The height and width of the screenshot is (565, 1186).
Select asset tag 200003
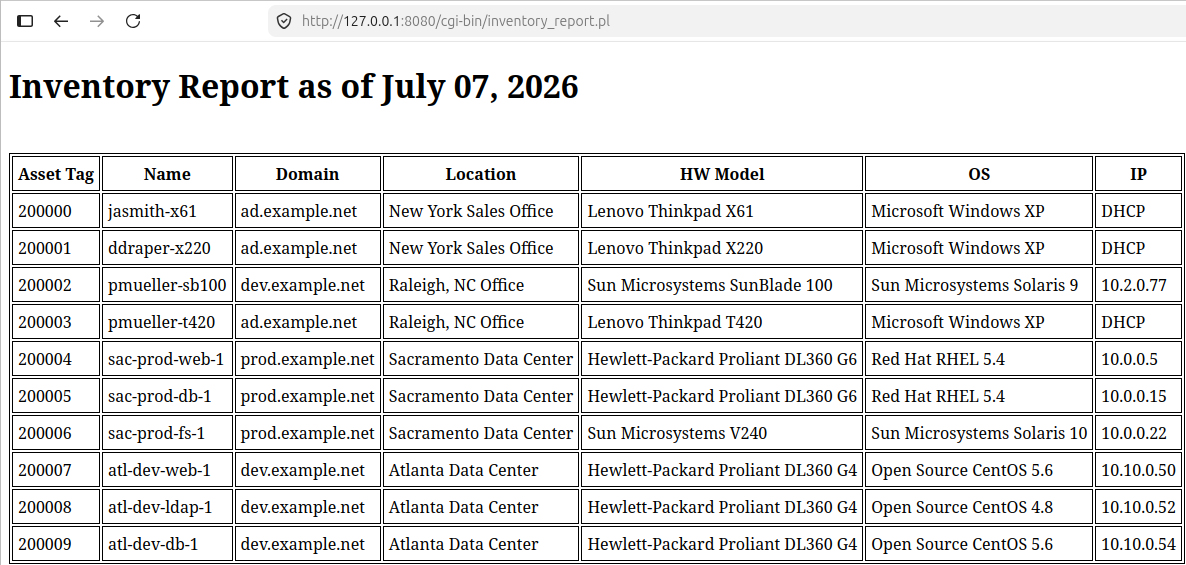tap(56, 322)
